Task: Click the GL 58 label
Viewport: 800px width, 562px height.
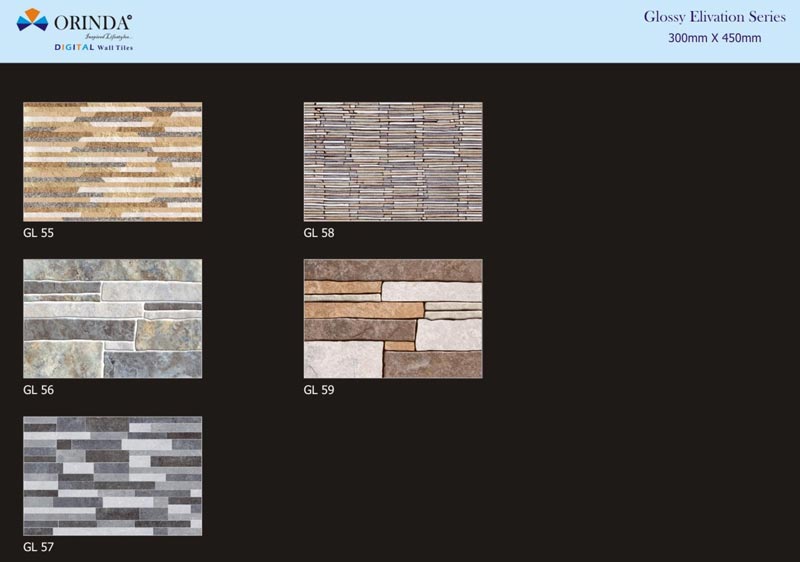Action: pos(318,233)
